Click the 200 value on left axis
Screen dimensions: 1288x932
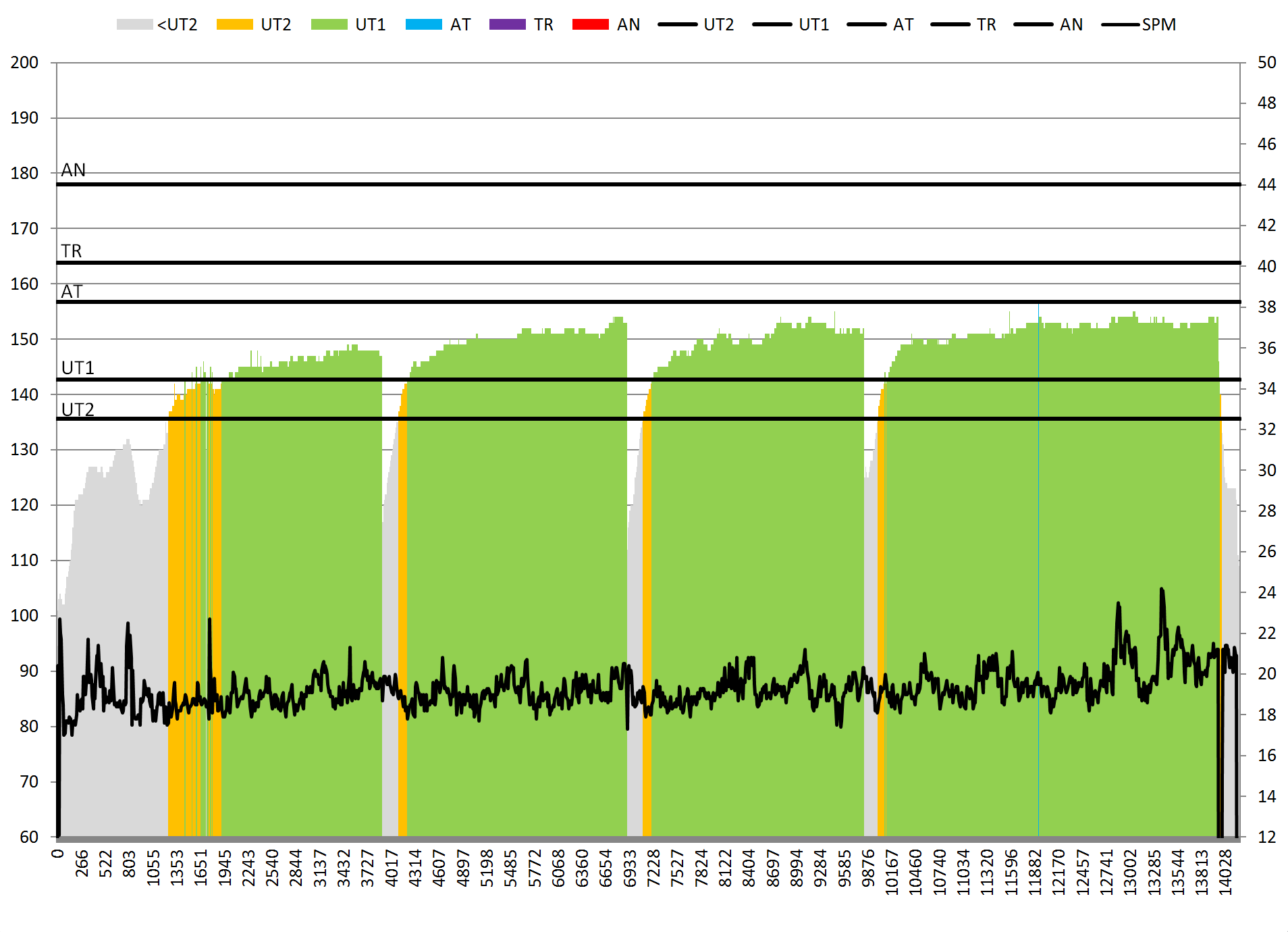click(24, 63)
